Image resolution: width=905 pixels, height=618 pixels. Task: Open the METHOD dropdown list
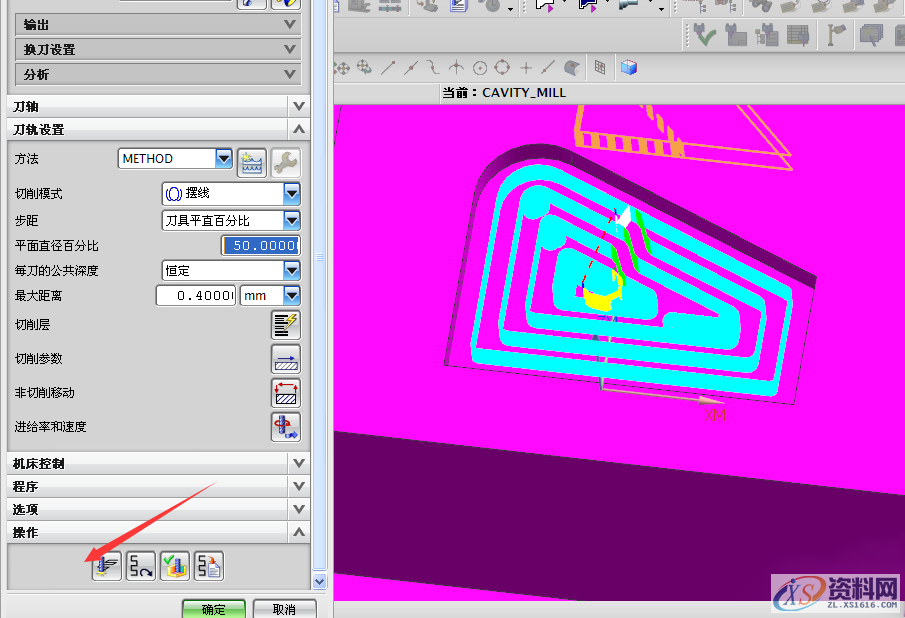[x=224, y=159]
